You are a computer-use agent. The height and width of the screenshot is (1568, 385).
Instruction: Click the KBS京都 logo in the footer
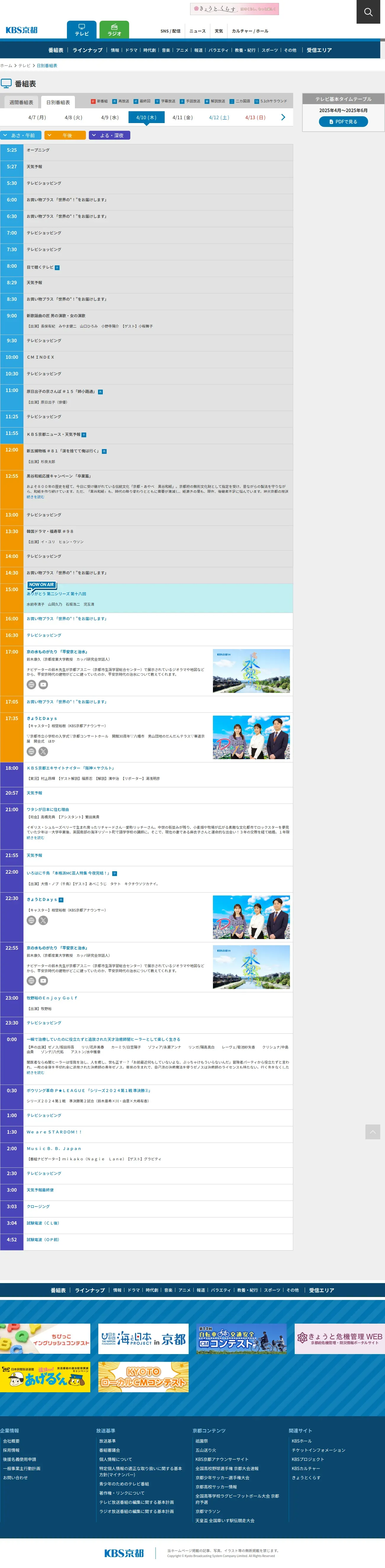(124, 1553)
